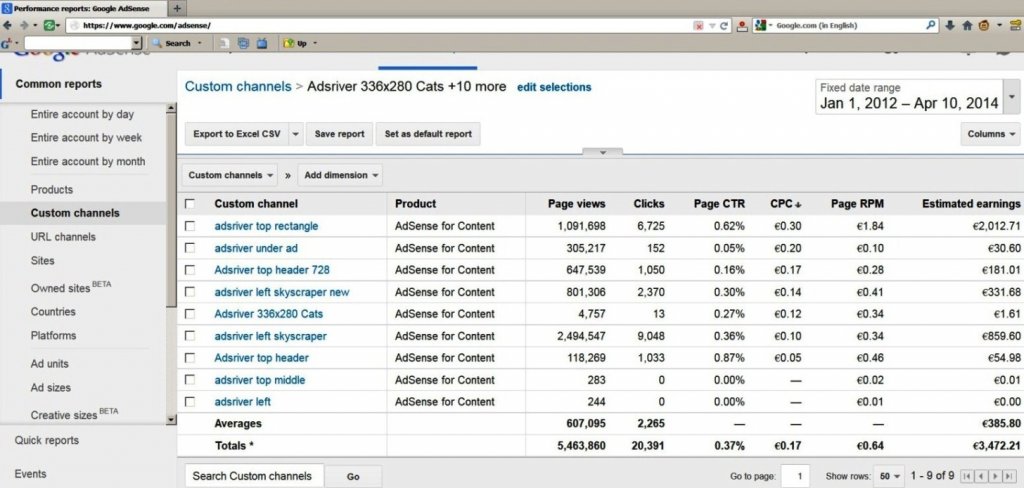Open the Countries report in the sidebar
1024x488 pixels.
(53, 312)
